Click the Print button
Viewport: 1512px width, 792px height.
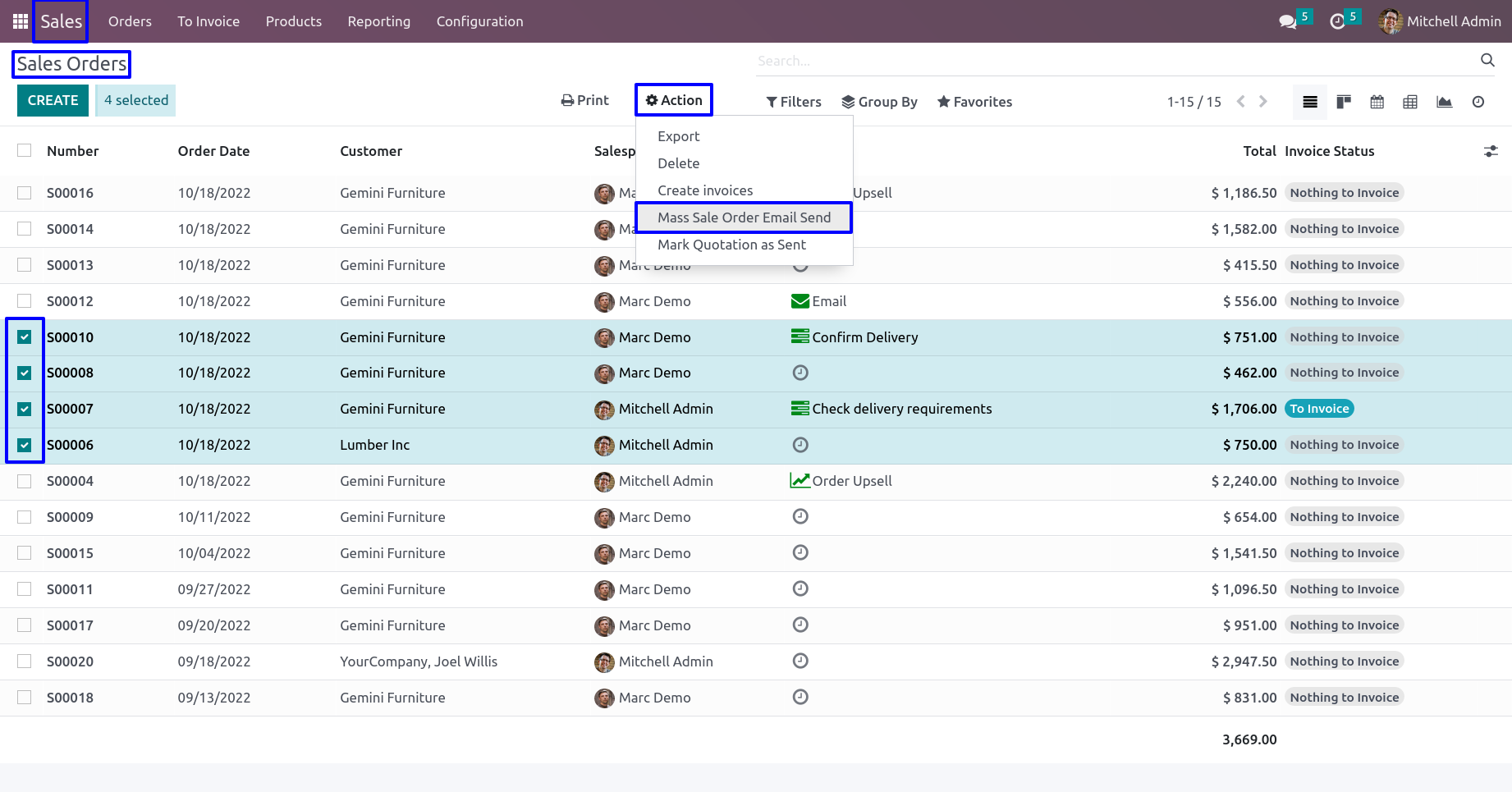coord(584,100)
